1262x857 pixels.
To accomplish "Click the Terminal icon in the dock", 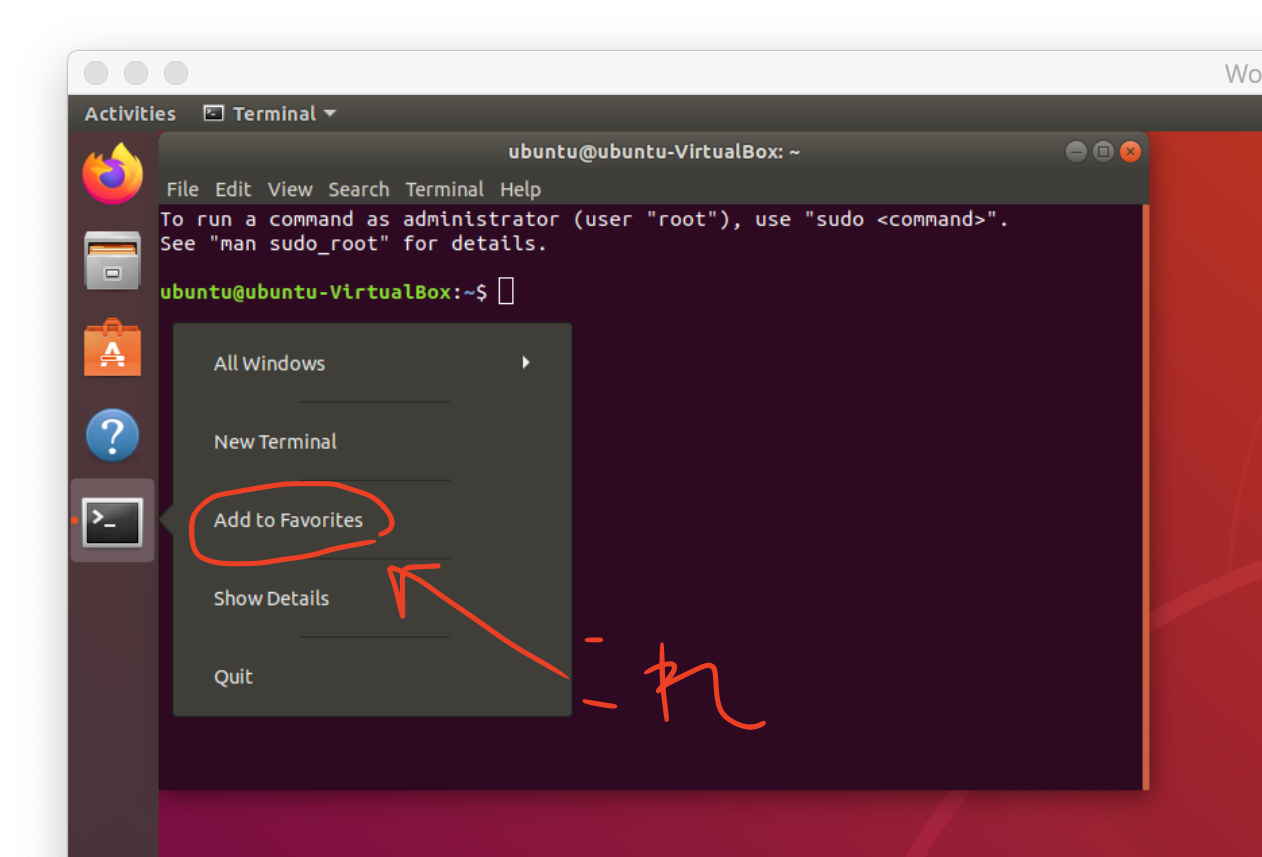I will tap(112, 521).
